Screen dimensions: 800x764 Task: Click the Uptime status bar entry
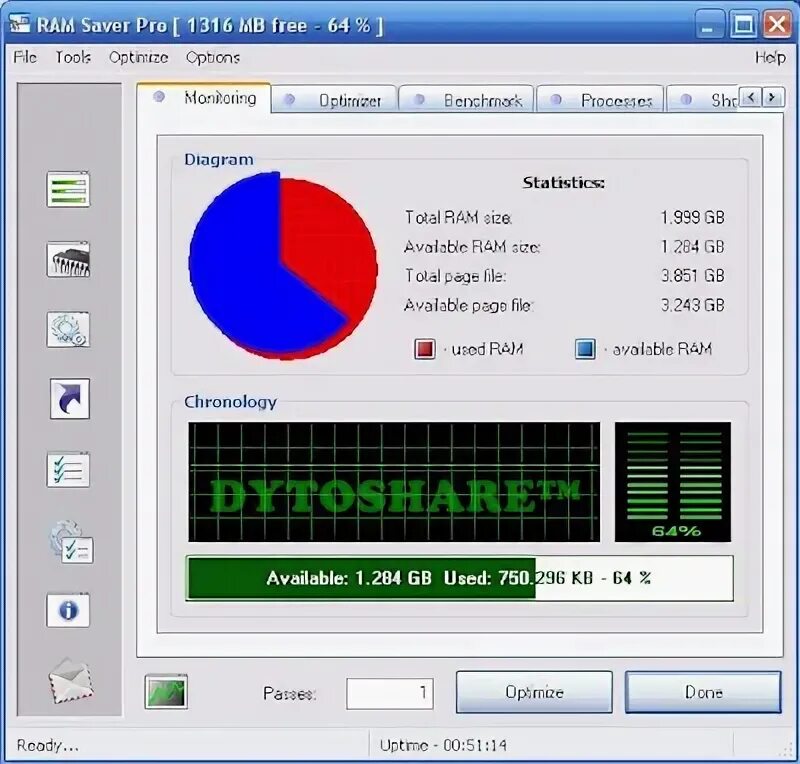click(443, 745)
